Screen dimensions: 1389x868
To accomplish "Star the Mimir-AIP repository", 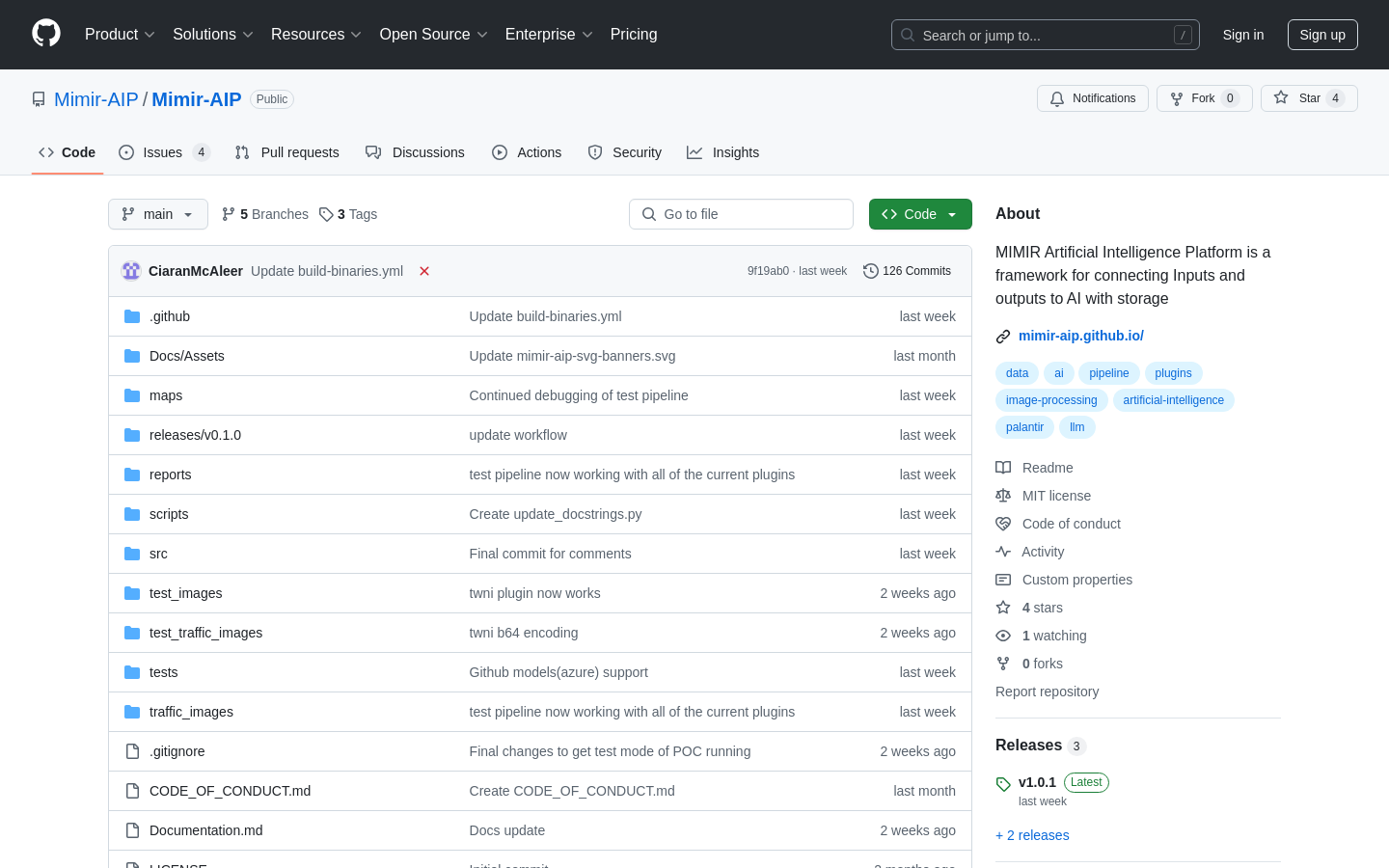I will 1309,98.
